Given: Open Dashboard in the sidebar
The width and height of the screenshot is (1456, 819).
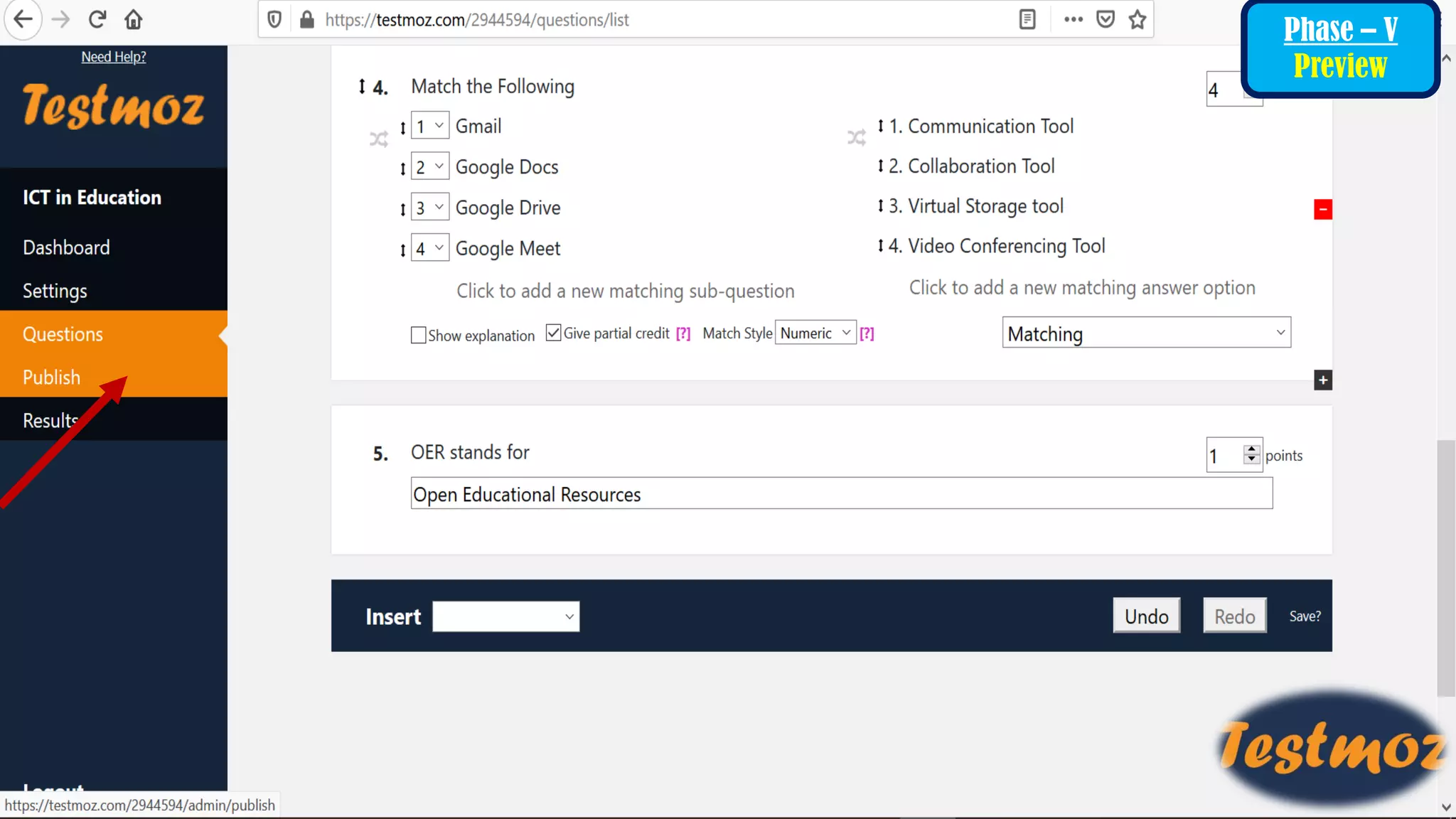Looking at the screenshot, I should coord(66,247).
